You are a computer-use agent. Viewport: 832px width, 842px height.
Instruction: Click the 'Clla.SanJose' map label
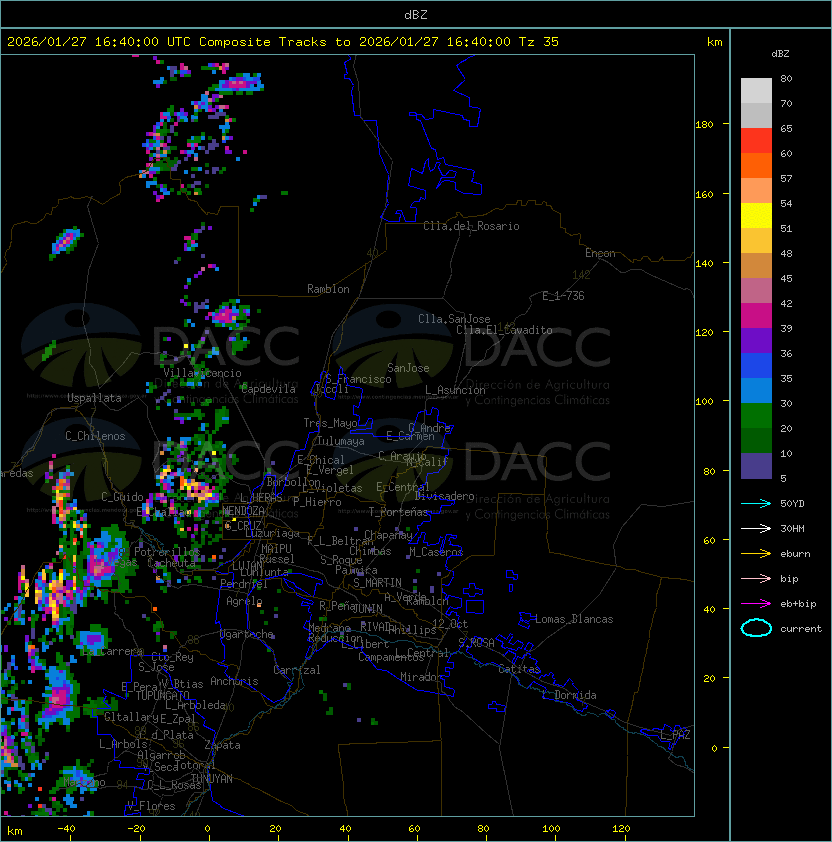(454, 319)
